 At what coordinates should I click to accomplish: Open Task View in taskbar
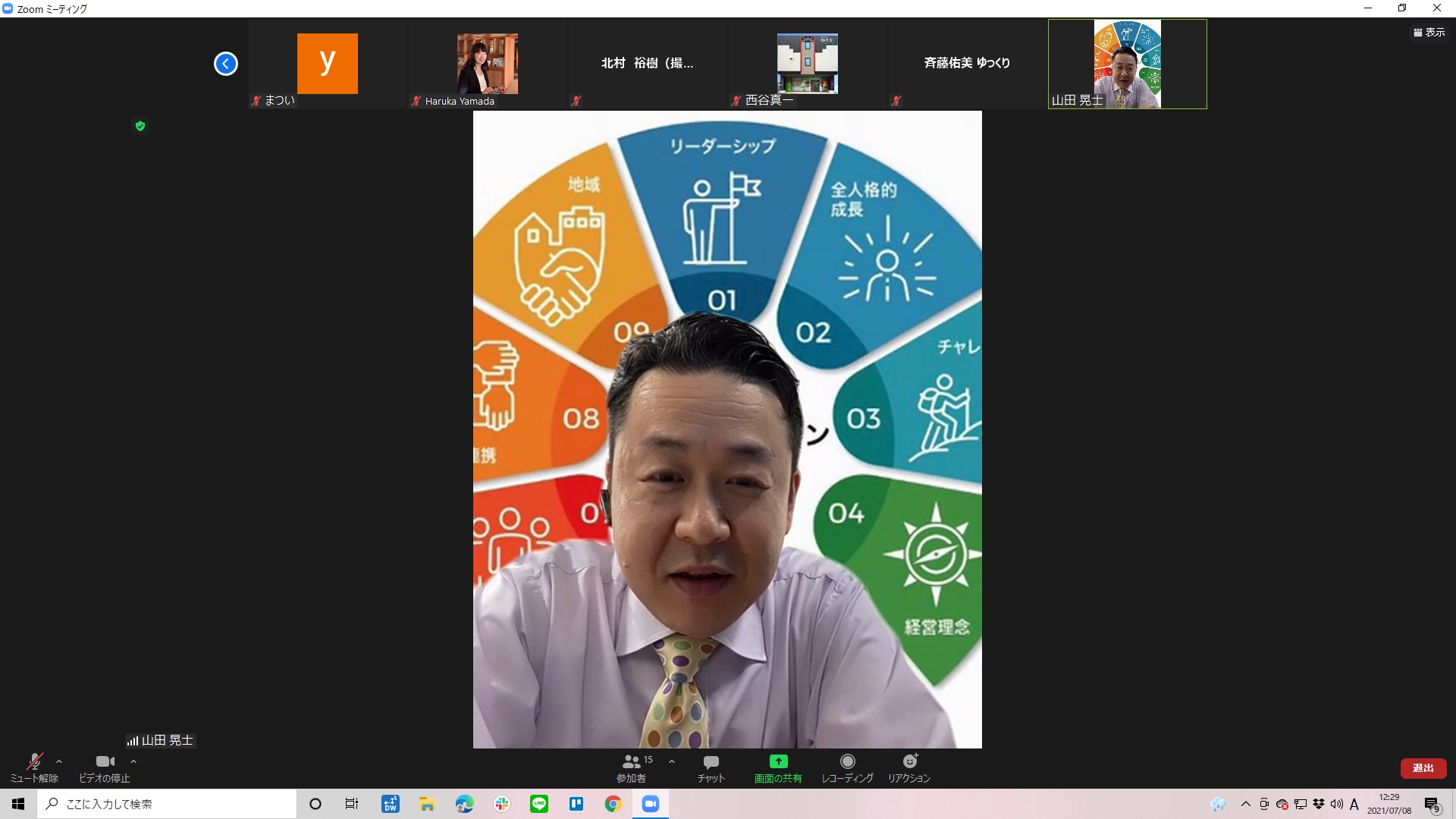(x=352, y=804)
